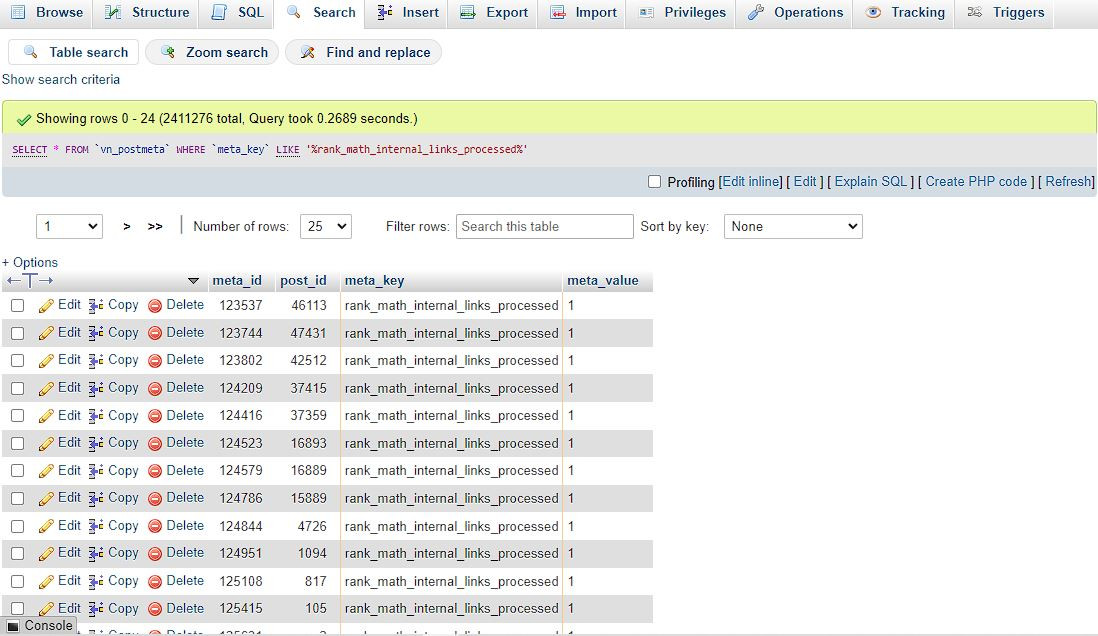Click the pencil Edit icon for row 123744
Image resolution: width=1098 pixels, height=636 pixels.
click(x=46, y=333)
